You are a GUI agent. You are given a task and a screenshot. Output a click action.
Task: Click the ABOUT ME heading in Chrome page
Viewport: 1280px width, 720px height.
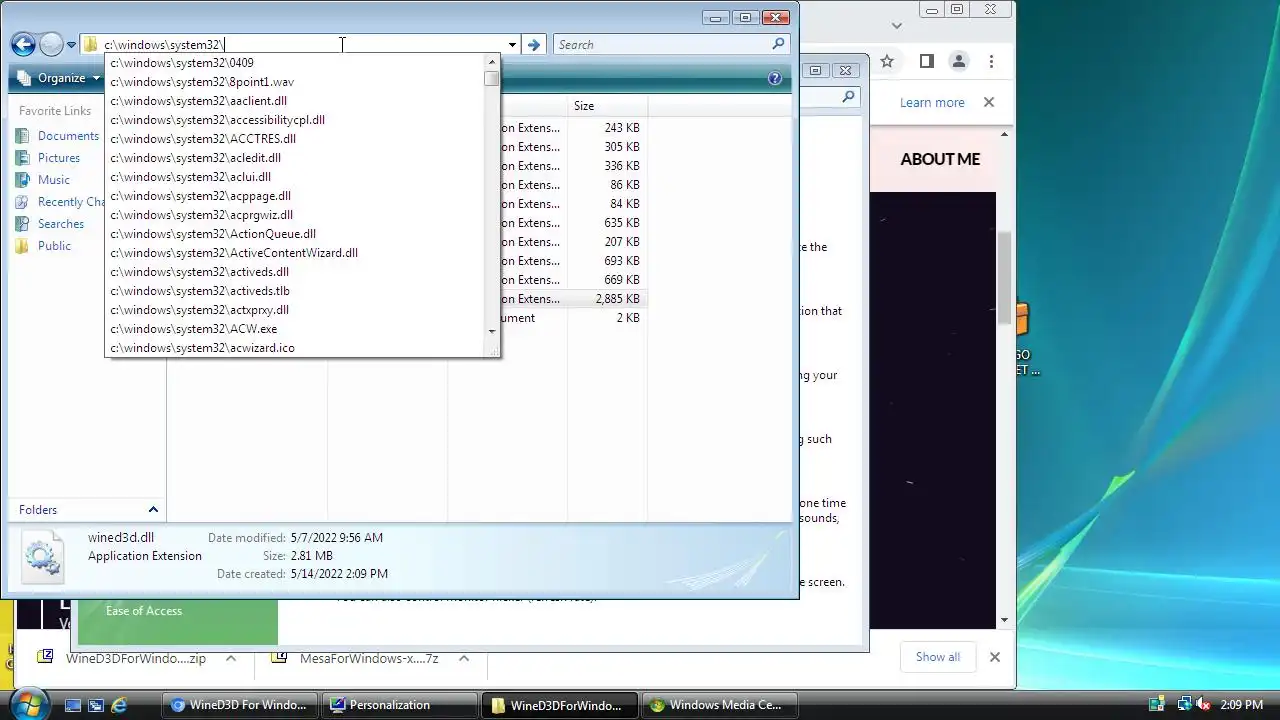point(940,159)
